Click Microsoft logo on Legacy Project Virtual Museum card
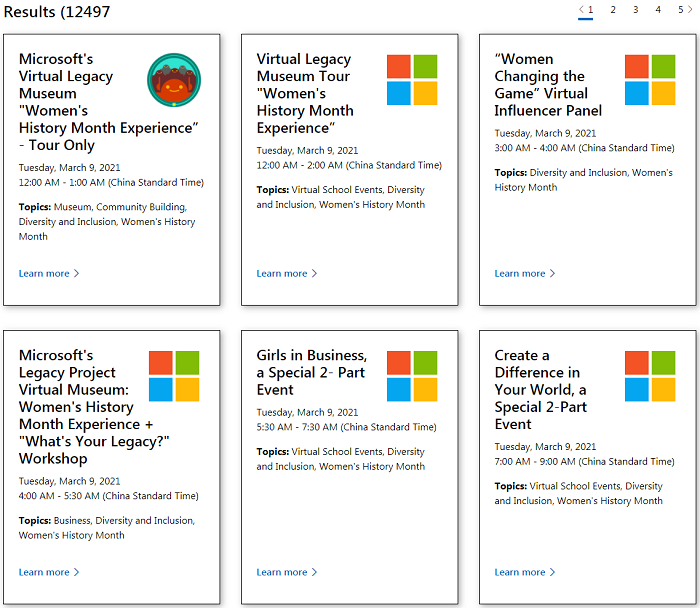The height and width of the screenshot is (608, 700). pos(174,376)
